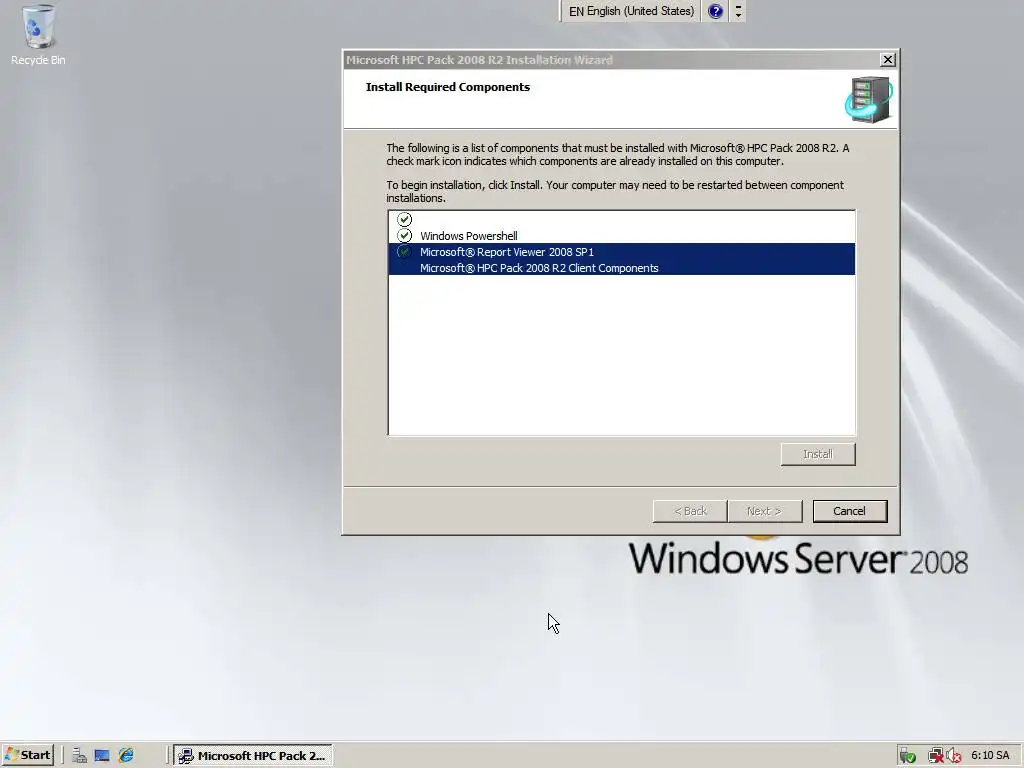The image size is (1024, 768).
Task: Click the Back button
Action: [x=690, y=511]
